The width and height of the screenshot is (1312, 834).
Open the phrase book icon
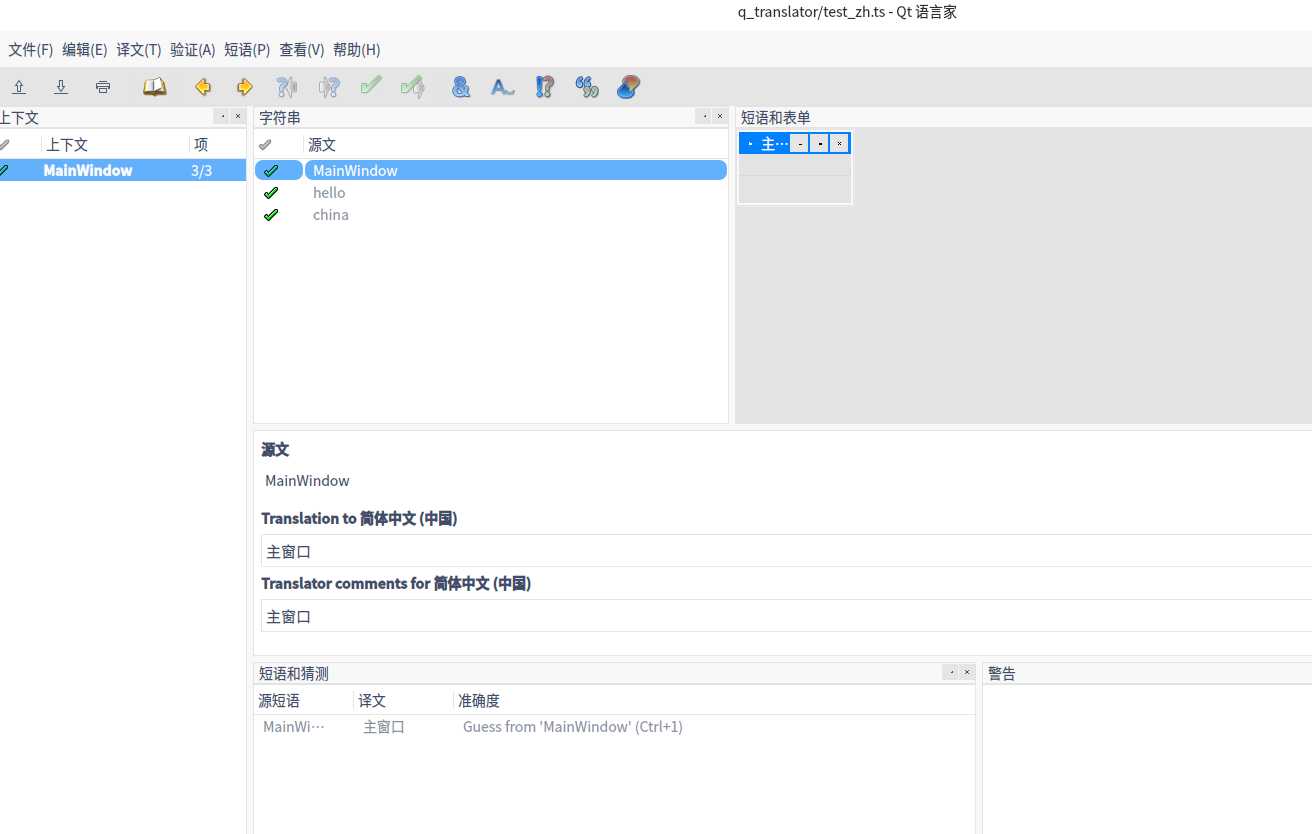(154, 87)
